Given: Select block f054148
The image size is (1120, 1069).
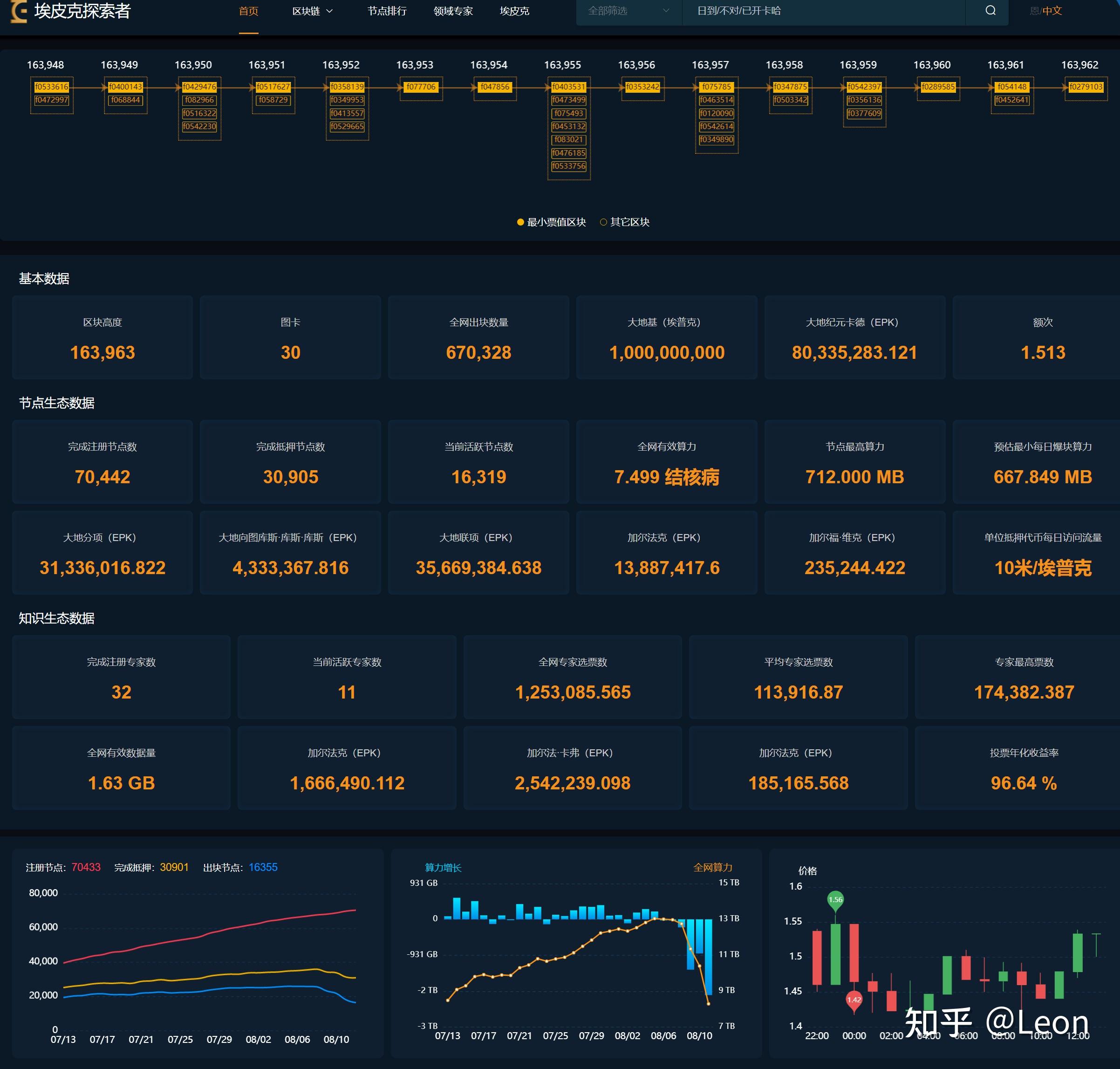Looking at the screenshot, I should coord(1012,87).
